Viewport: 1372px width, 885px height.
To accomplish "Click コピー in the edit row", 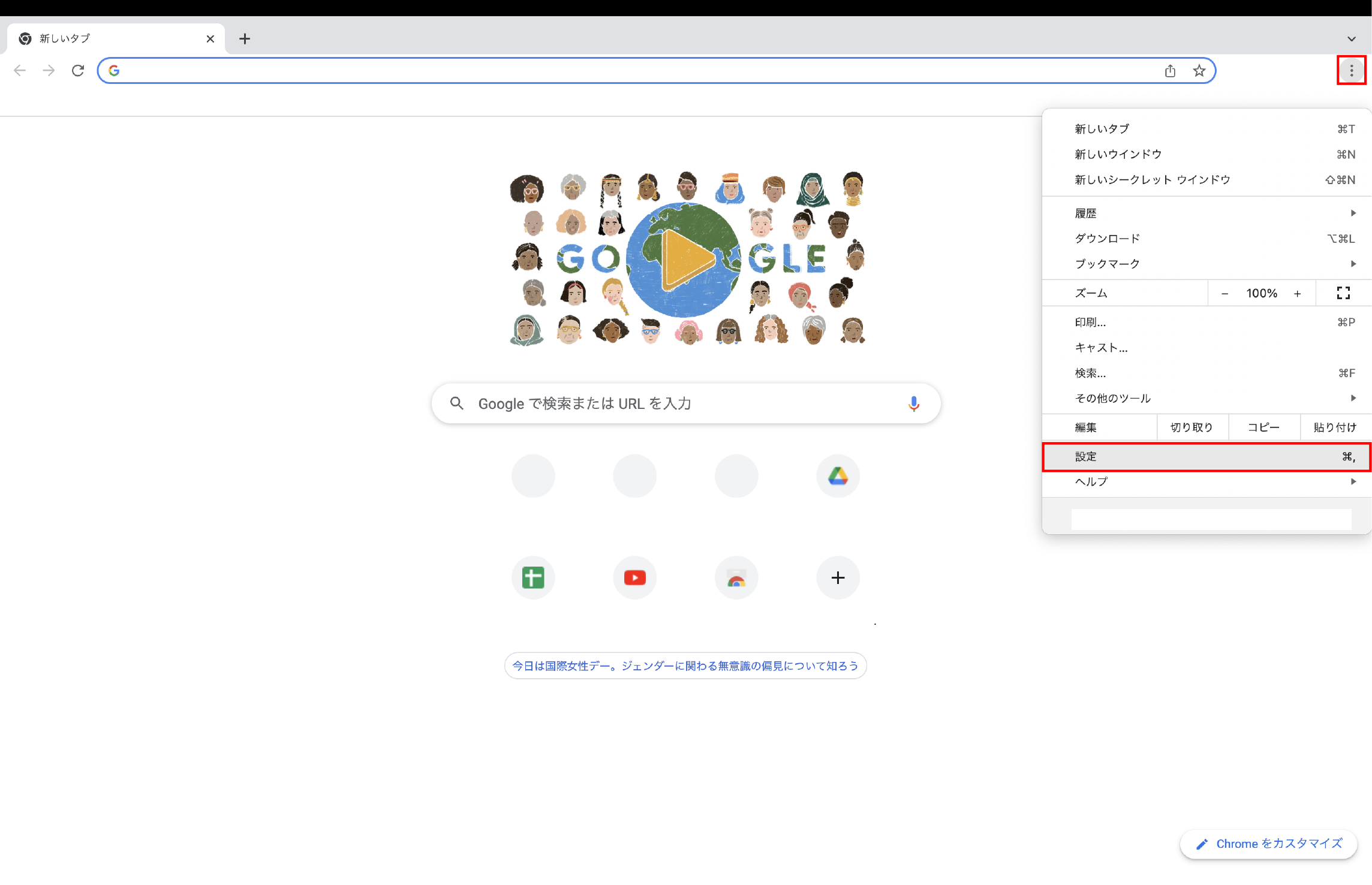I will pyautogui.click(x=1264, y=427).
